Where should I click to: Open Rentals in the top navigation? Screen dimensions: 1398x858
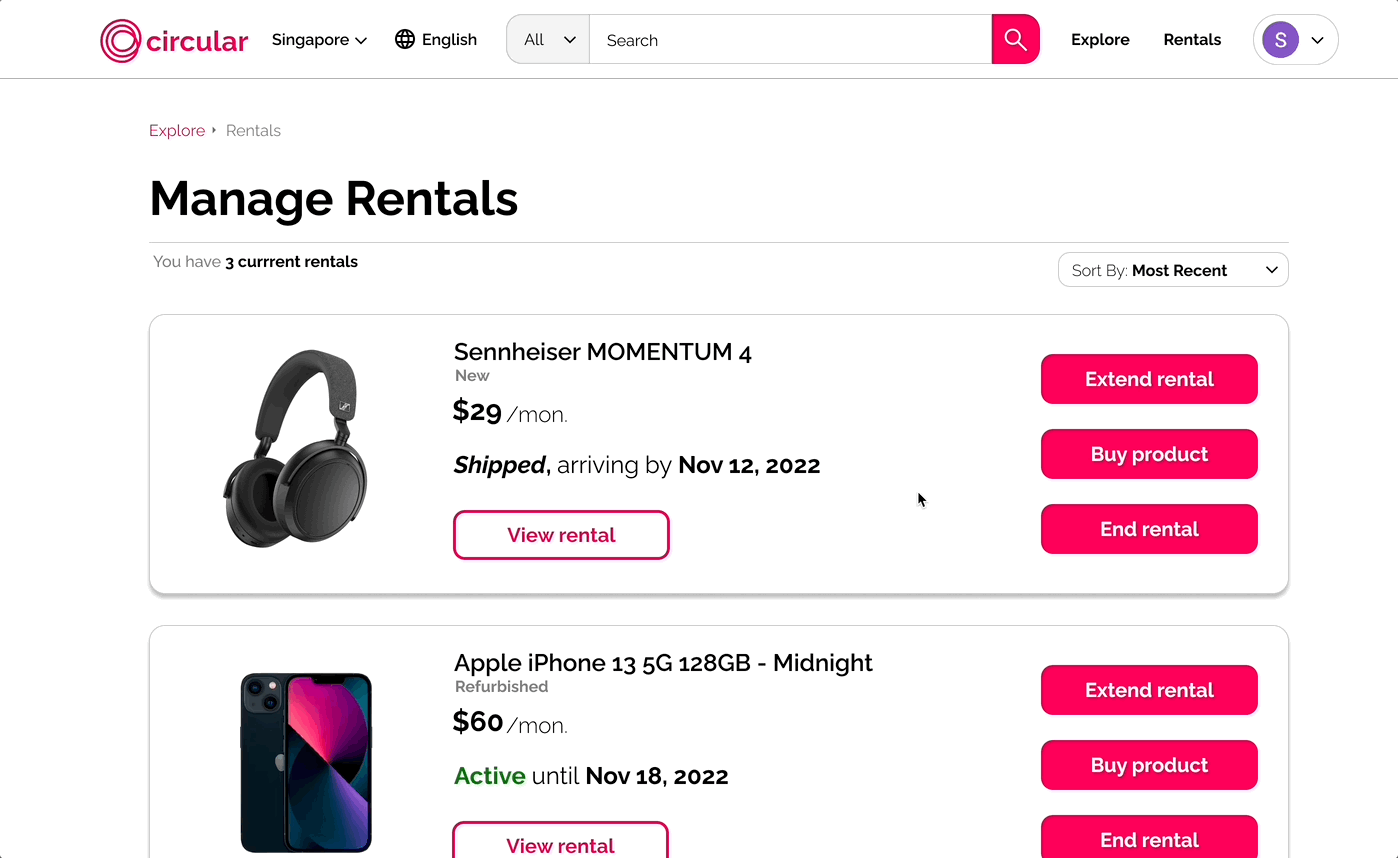coord(1192,40)
